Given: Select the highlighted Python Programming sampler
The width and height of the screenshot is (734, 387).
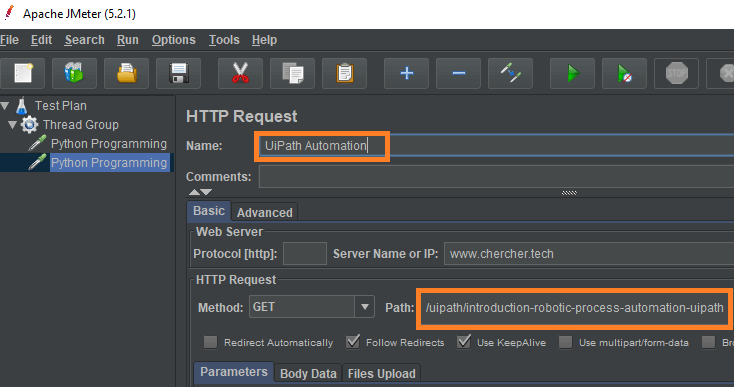Looking at the screenshot, I should 109,163.
